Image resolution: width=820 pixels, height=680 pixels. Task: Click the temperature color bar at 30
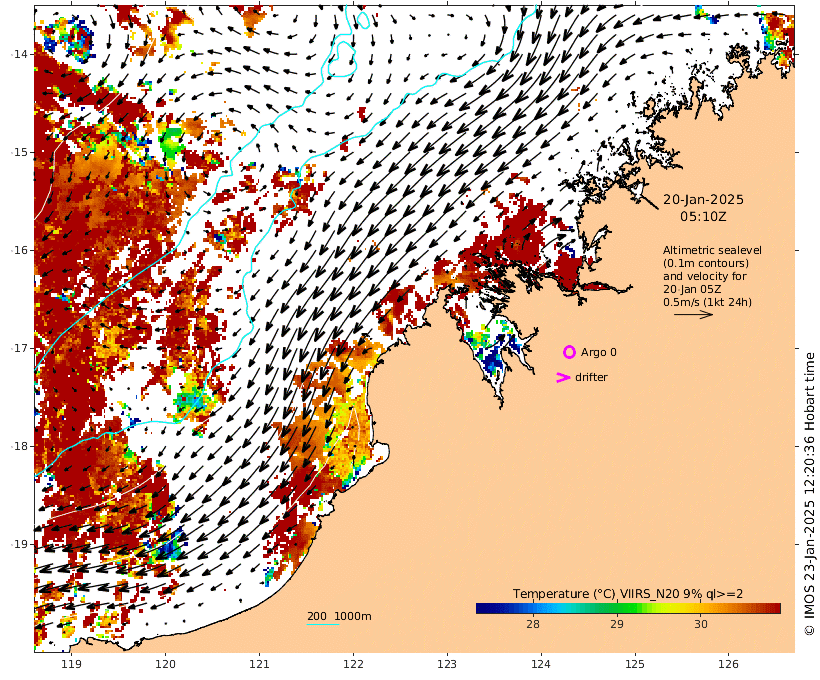point(701,608)
